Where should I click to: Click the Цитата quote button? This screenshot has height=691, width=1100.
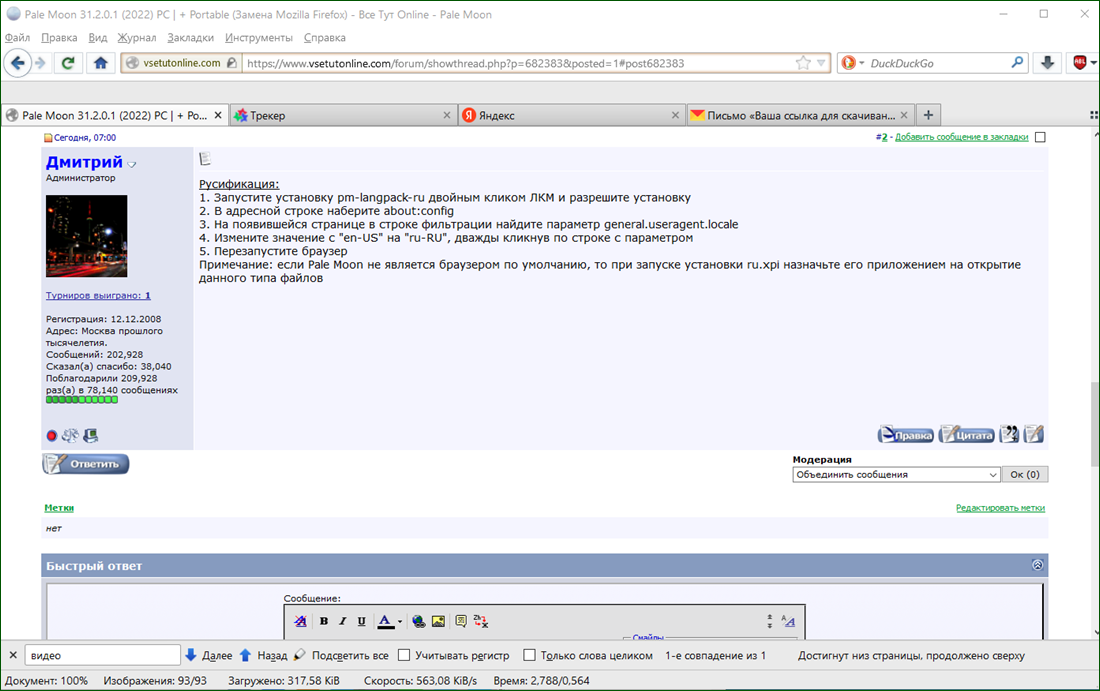point(967,434)
